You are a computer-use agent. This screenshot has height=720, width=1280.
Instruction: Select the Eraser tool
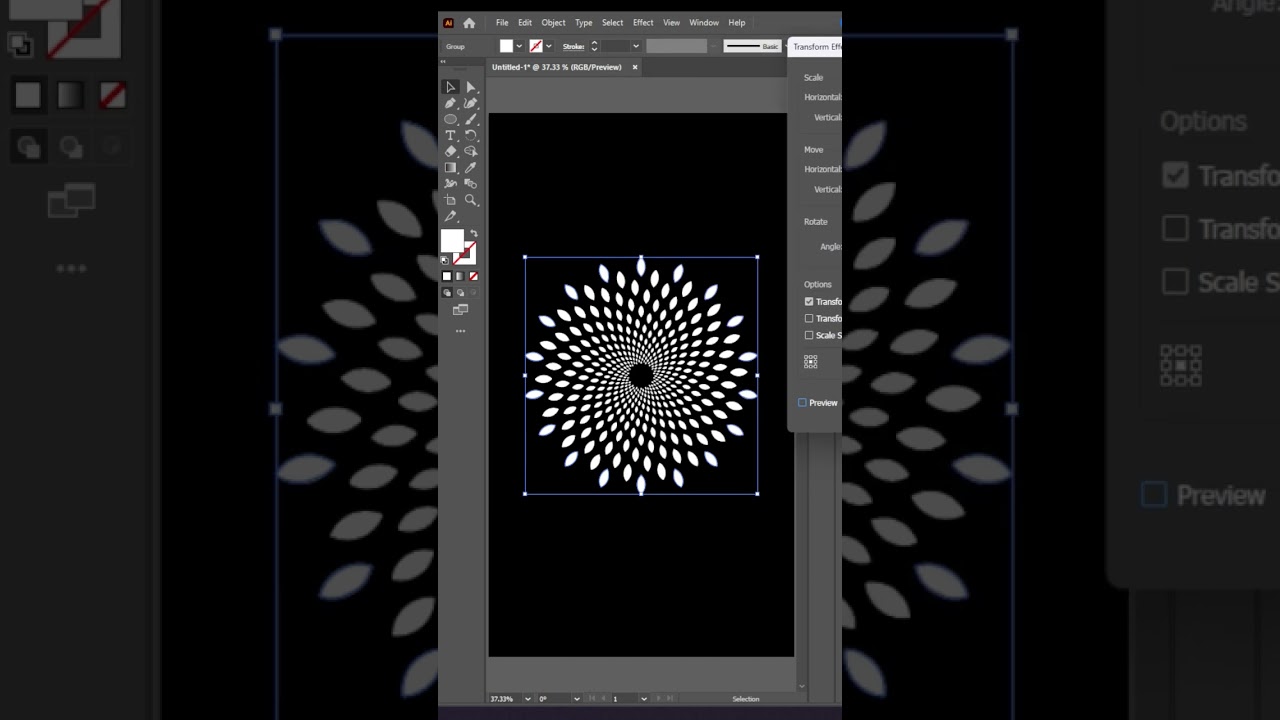(451, 151)
